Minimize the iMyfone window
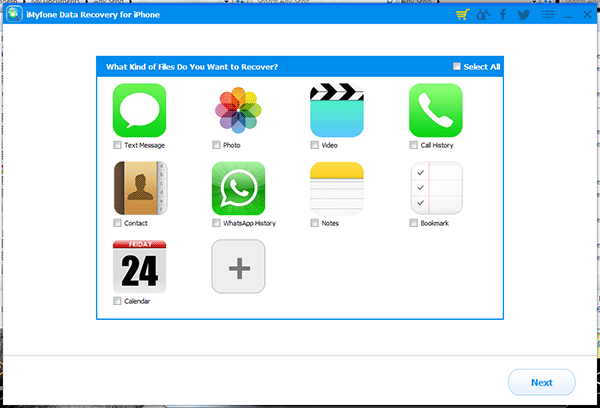Viewport: 600px width, 408px height. [568, 15]
